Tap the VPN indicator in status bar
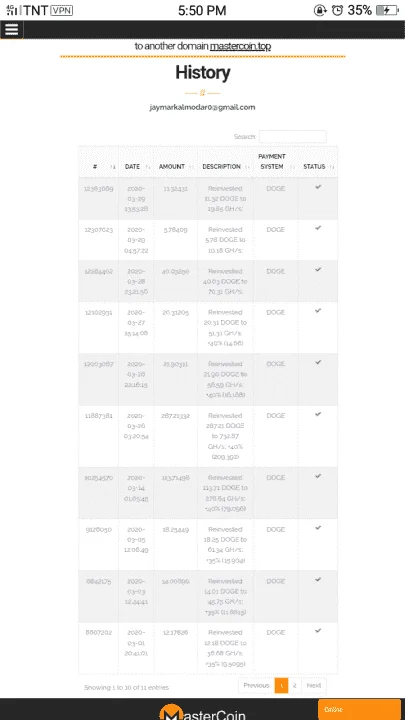The width and height of the screenshot is (405, 720). click(62, 10)
